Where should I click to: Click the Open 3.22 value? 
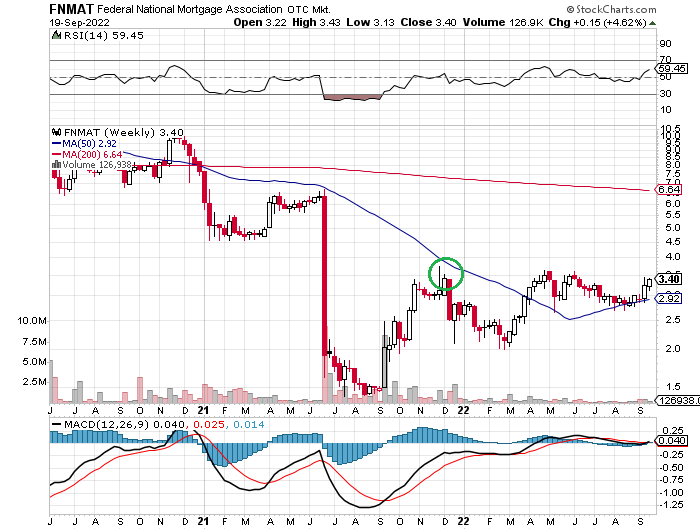(x=260, y=22)
